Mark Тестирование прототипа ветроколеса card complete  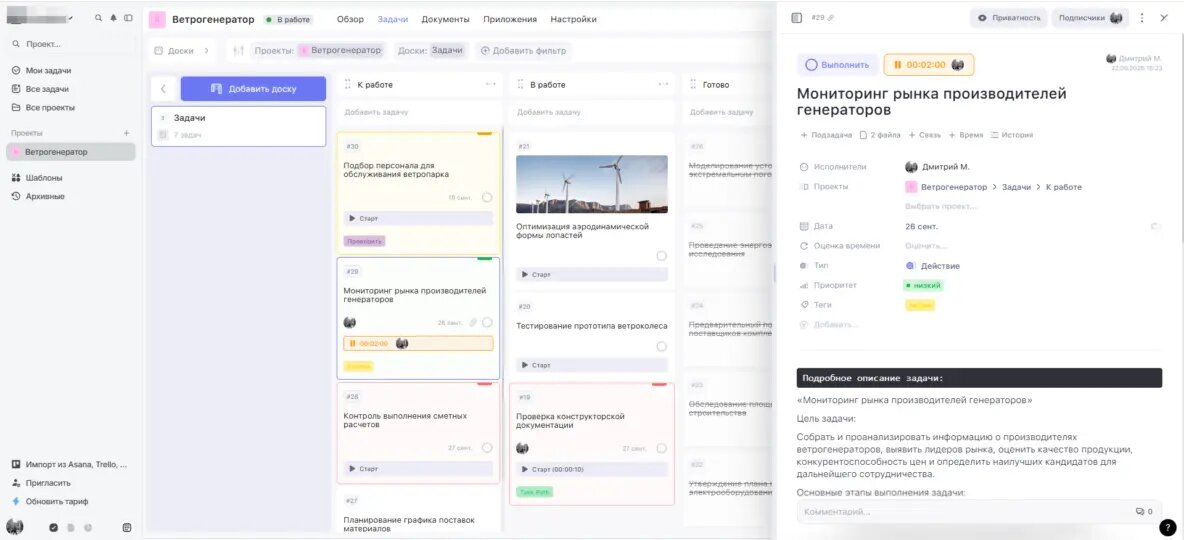click(661, 347)
